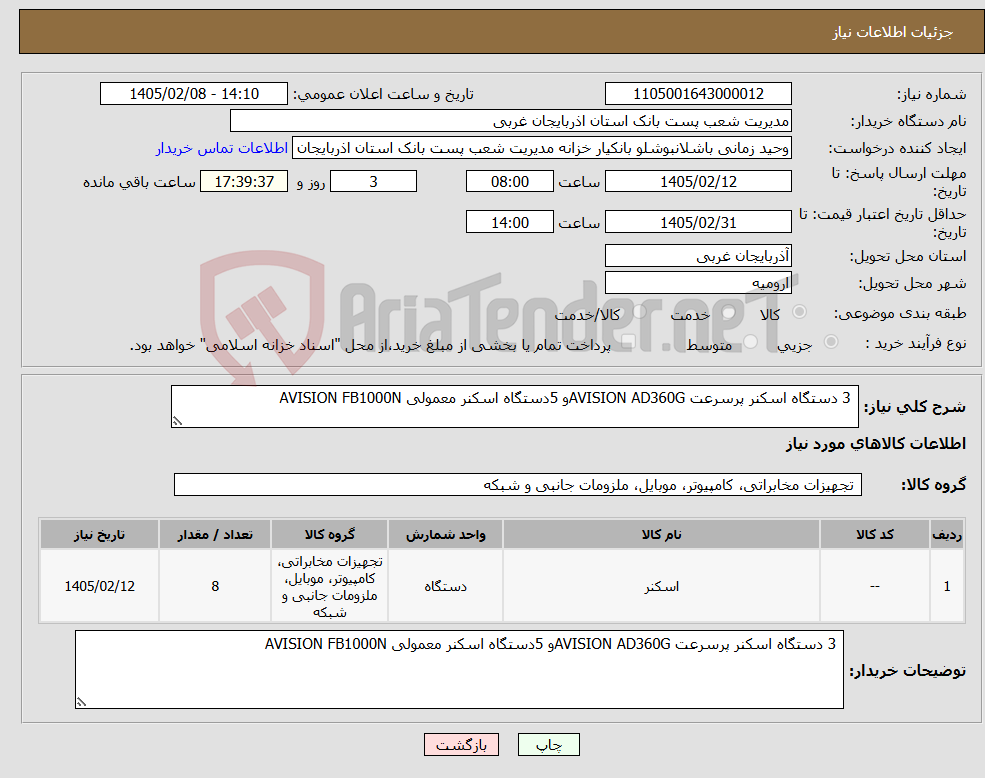985x778 pixels.
Task: Click the resize handle of توضیحات خریدار textarea
Action: (82, 702)
